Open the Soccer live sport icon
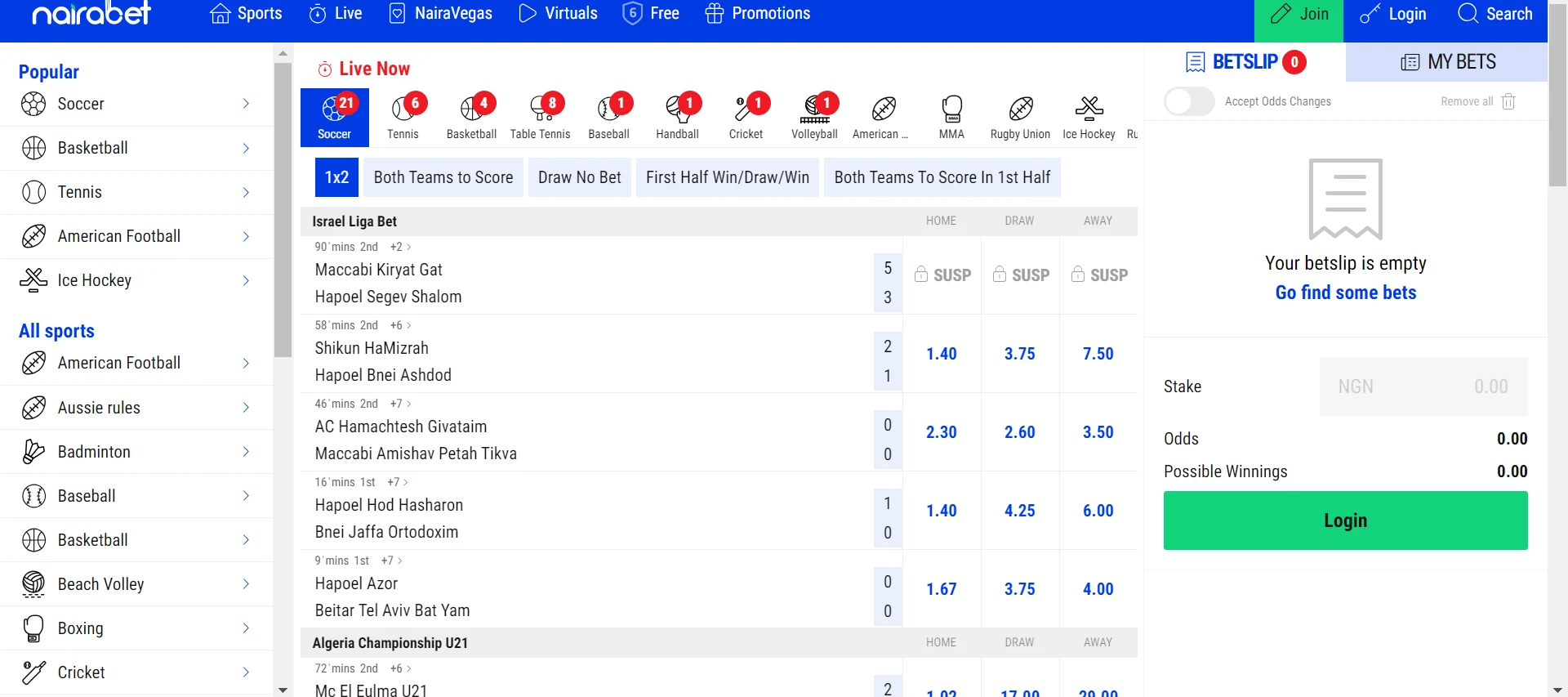1568x697 pixels. (334, 118)
